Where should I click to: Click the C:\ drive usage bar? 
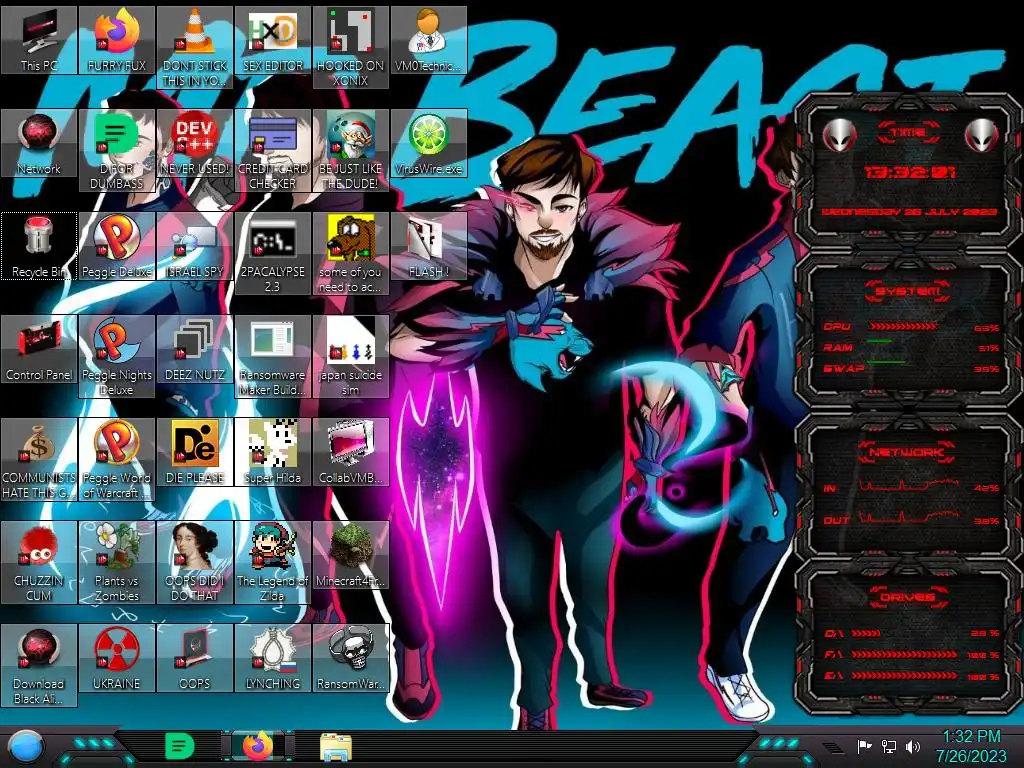coord(866,633)
